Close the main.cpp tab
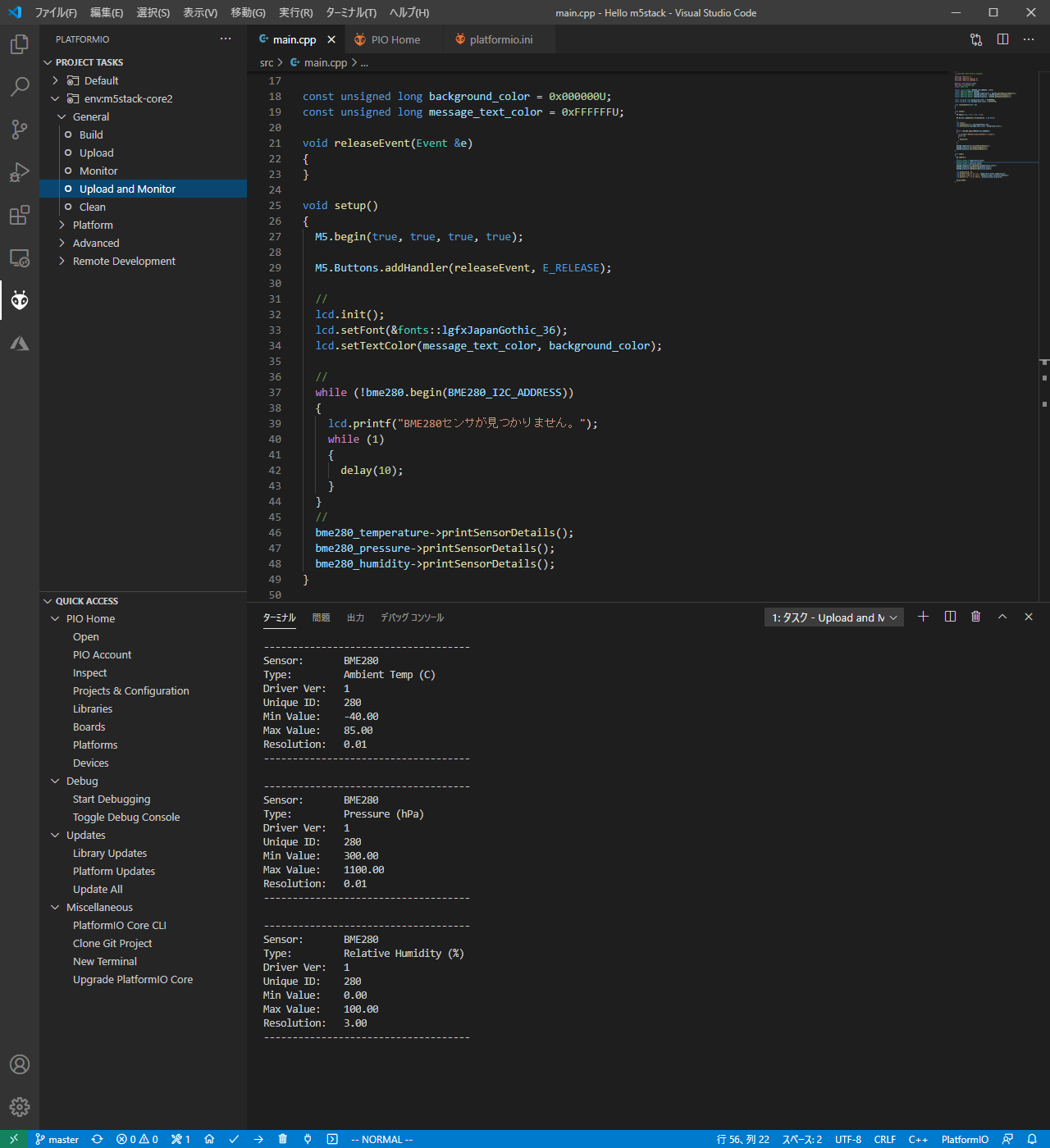The image size is (1050, 1148). pos(331,39)
